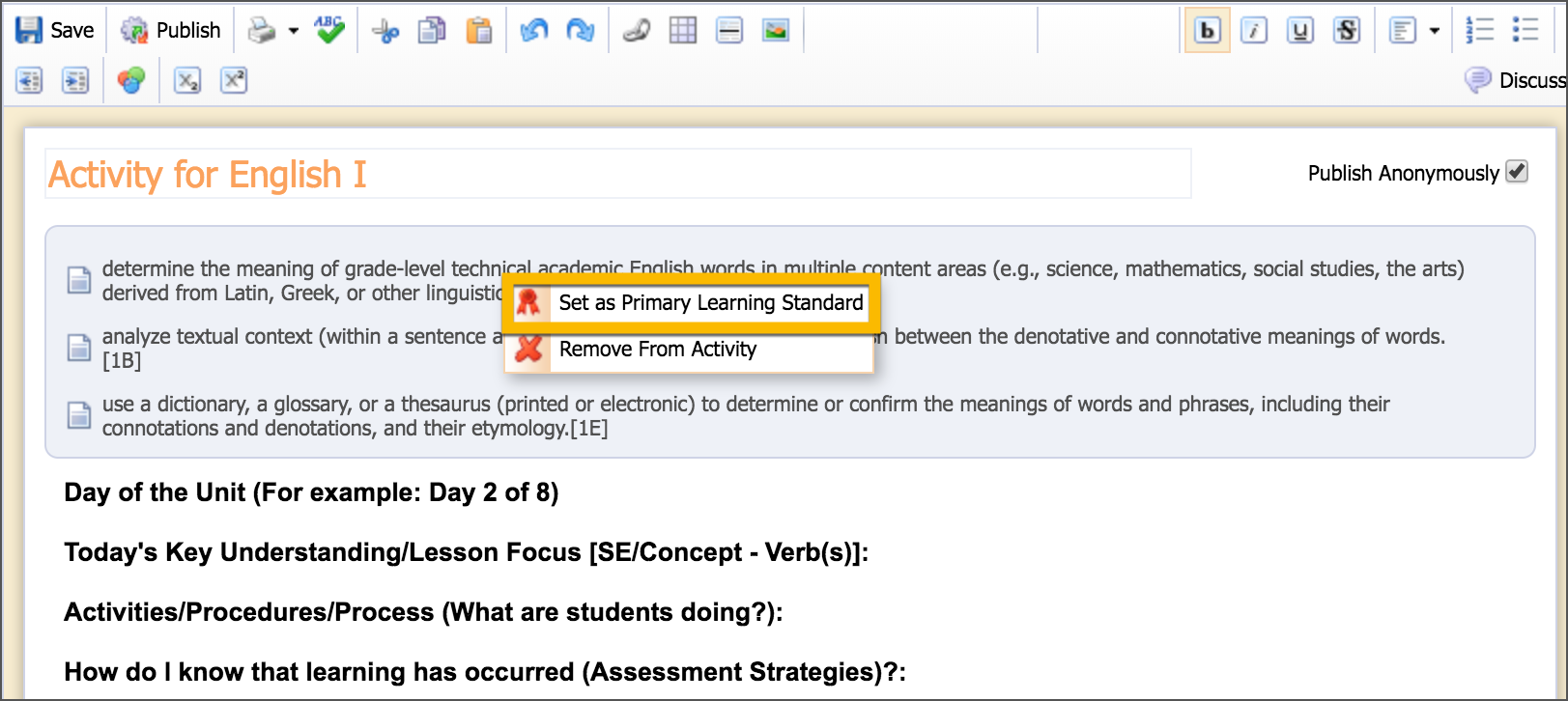Turn on strikethrough formatting

(1347, 31)
